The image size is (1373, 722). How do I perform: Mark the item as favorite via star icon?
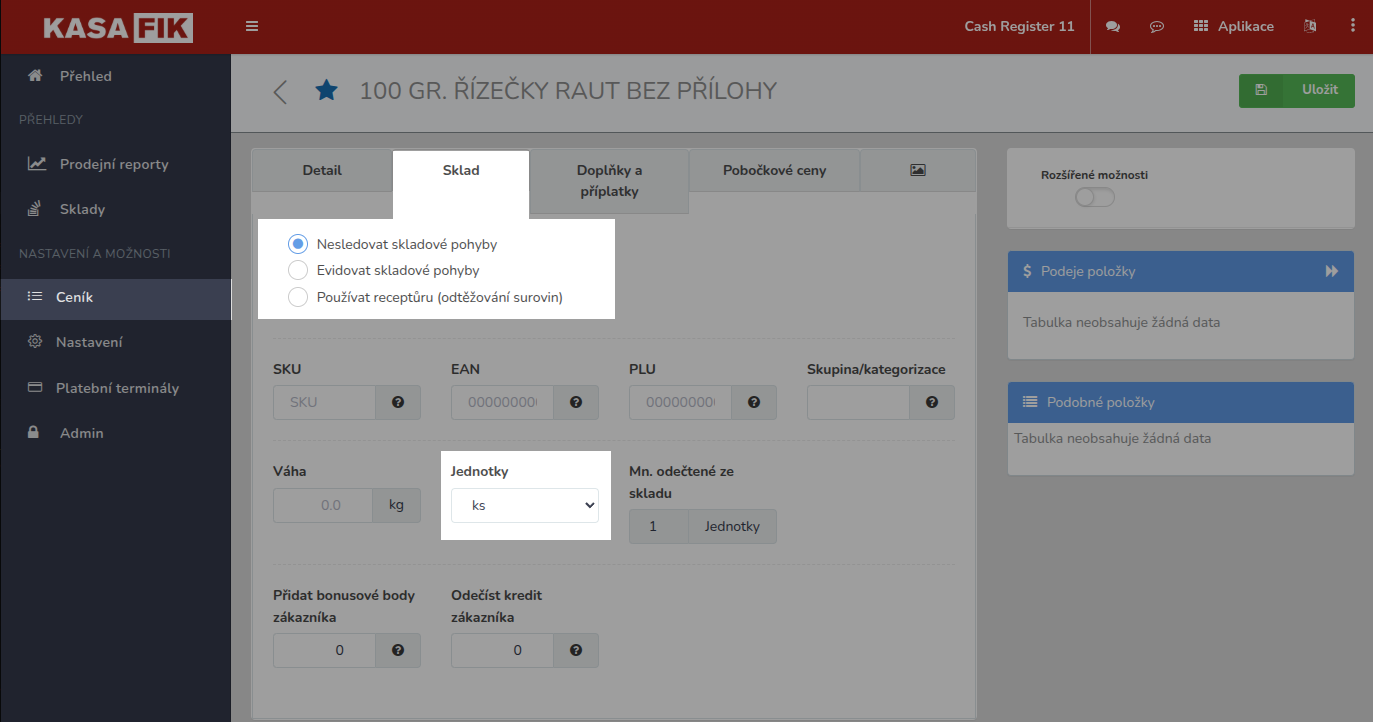326,90
